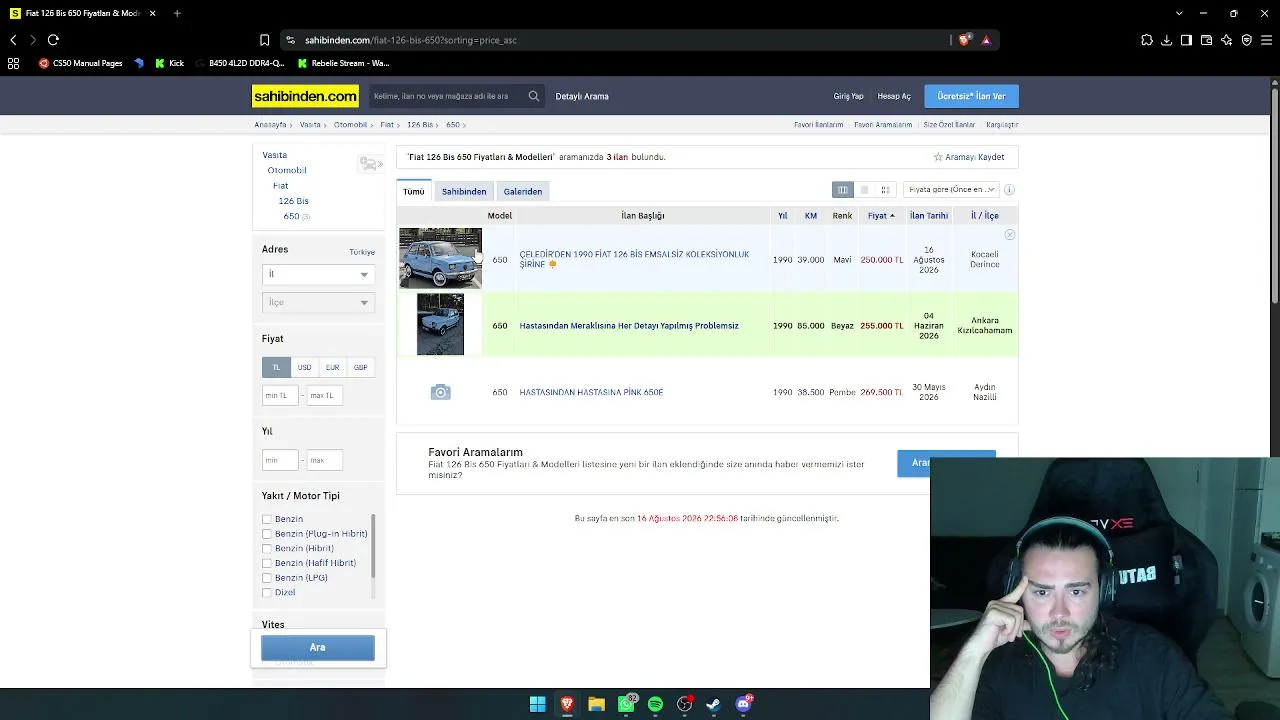Open the browser tab search chevron
Screen dimensions: 1280x720
[1179, 13]
